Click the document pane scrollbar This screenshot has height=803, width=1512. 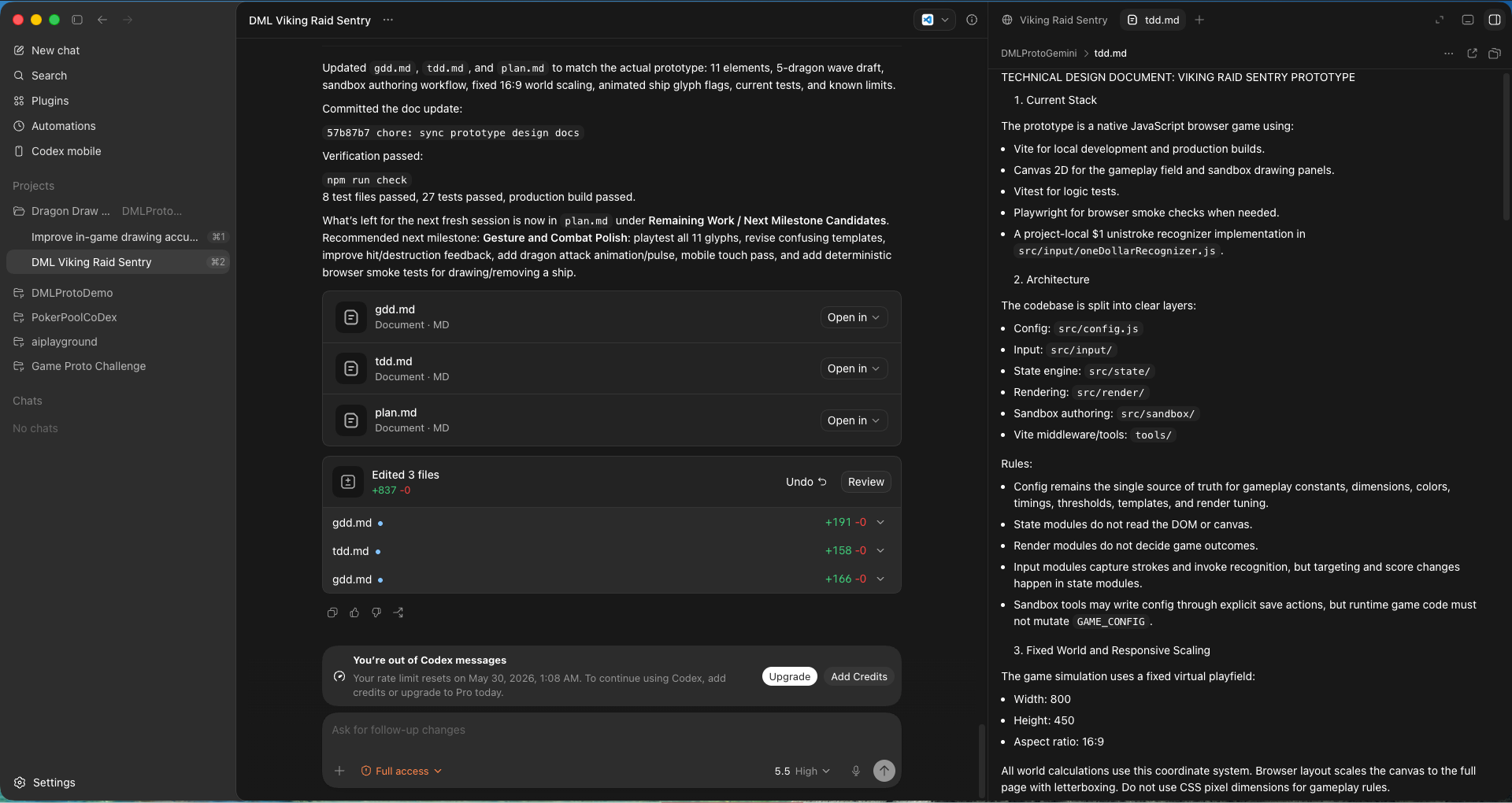(x=1506, y=146)
